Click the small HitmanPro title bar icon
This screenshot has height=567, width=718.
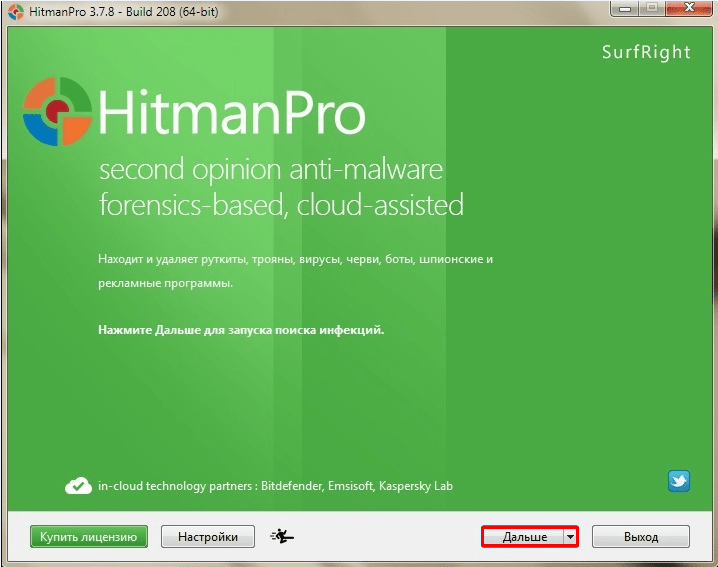click(x=14, y=10)
